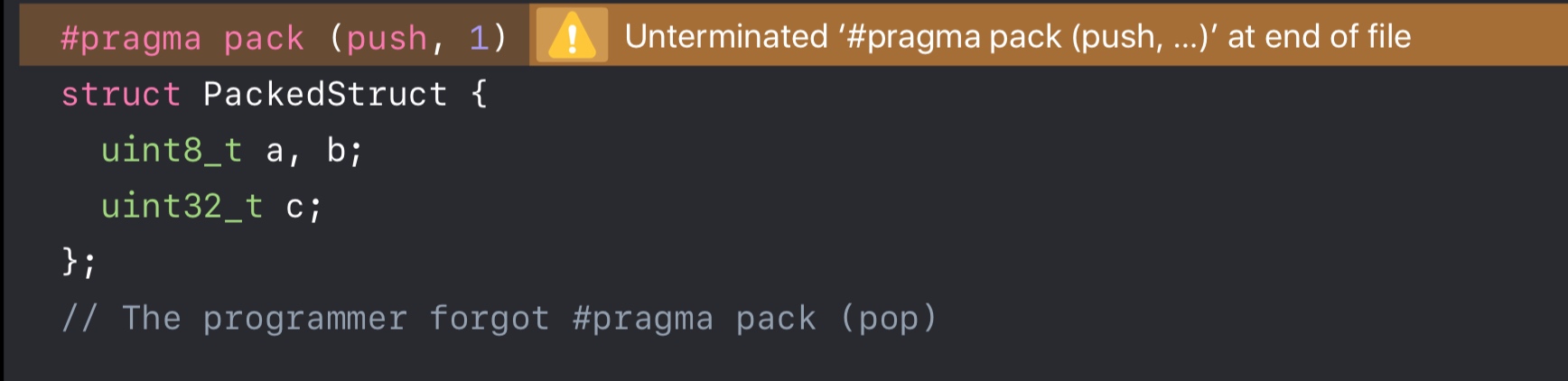Click the yellow warning triangle icon
The width and height of the screenshot is (1568, 381).
click(x=572, y=37)
